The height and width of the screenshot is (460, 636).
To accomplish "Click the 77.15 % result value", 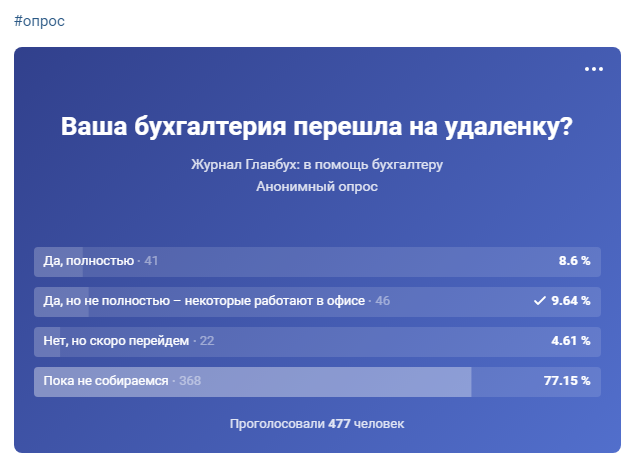I will tap(568, 381).
